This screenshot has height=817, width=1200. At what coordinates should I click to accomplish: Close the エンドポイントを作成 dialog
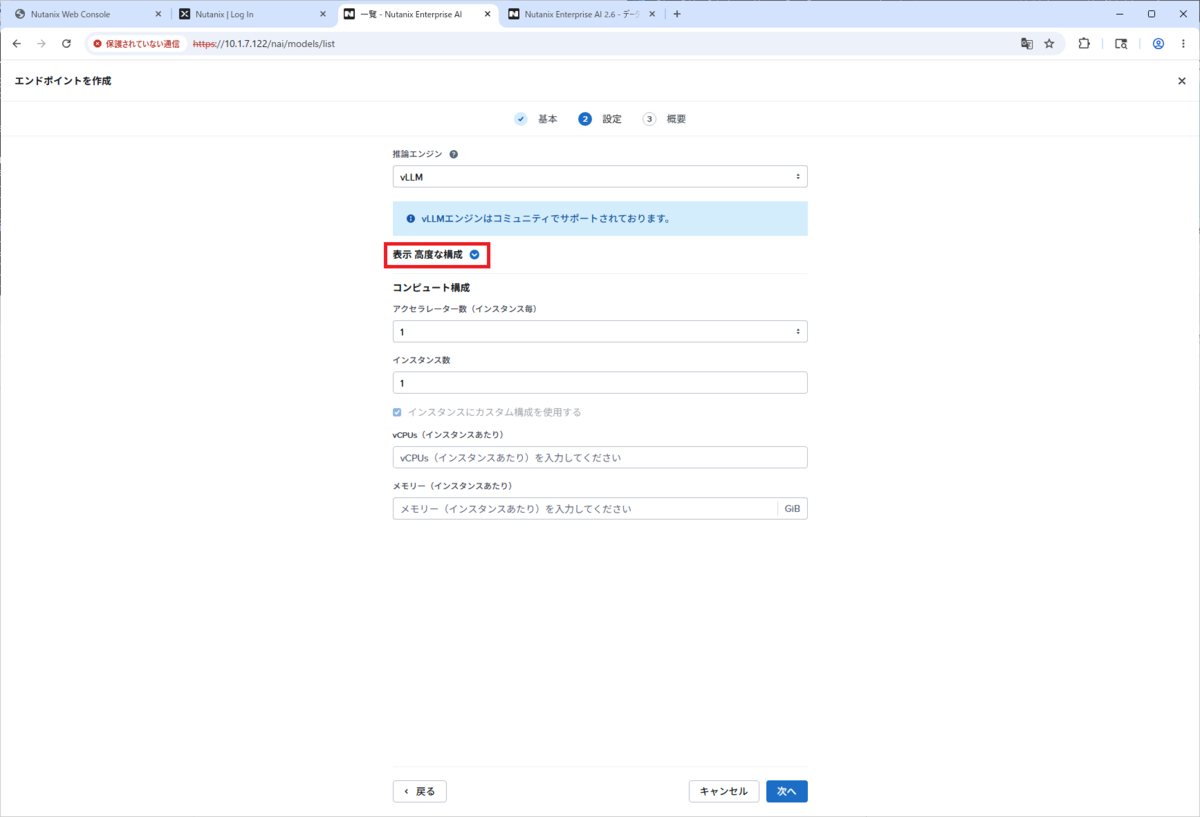tap(1181, 81)
